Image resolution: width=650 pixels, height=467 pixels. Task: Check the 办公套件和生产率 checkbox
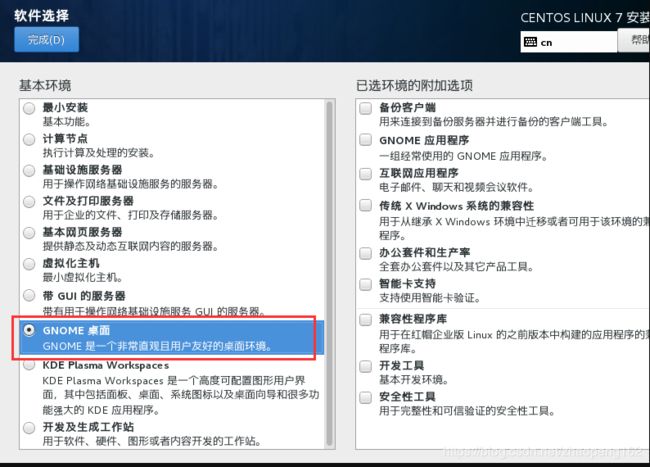coord(366,253)
